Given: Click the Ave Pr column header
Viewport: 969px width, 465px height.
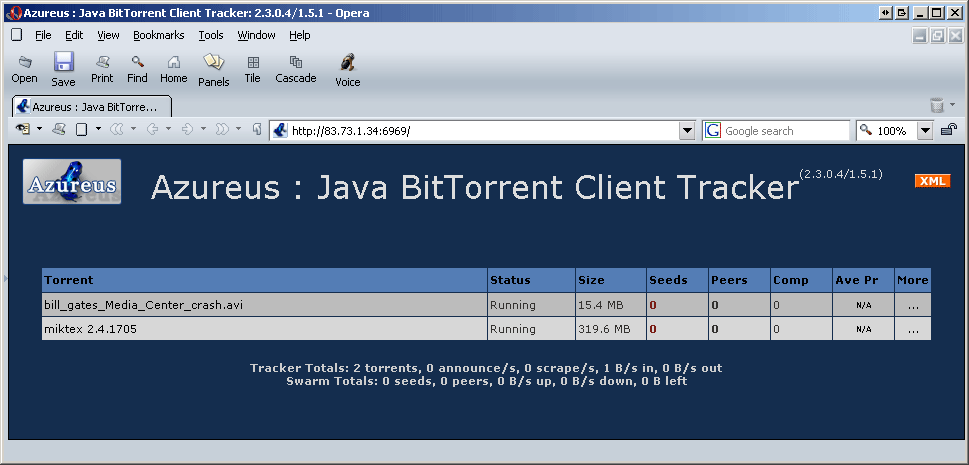Looking at the screenshot, I should pyautogui.click(x=863, y=280).
